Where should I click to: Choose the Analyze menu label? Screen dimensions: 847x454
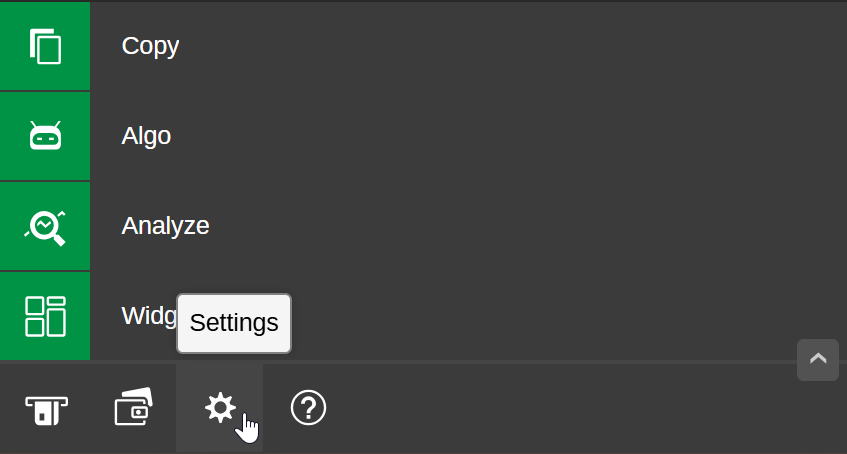[x=165, y=226]
